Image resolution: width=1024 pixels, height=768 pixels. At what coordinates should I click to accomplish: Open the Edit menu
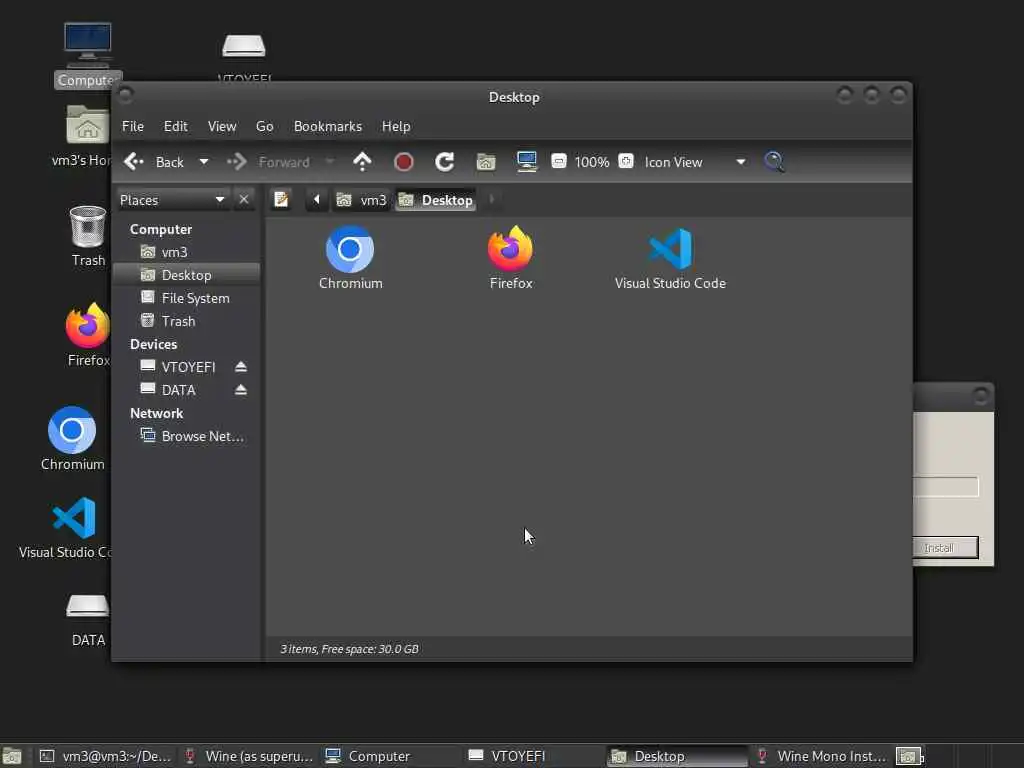click(176, 126)
